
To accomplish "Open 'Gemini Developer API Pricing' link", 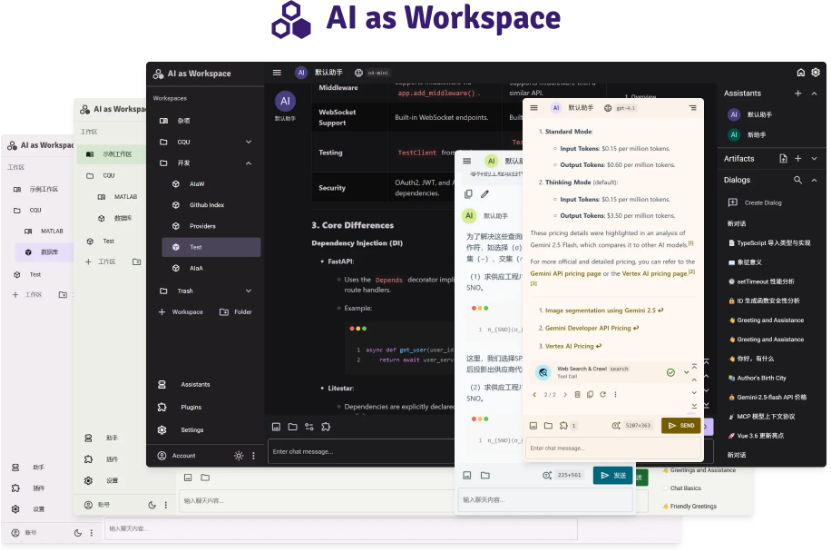I will point(591,329).
